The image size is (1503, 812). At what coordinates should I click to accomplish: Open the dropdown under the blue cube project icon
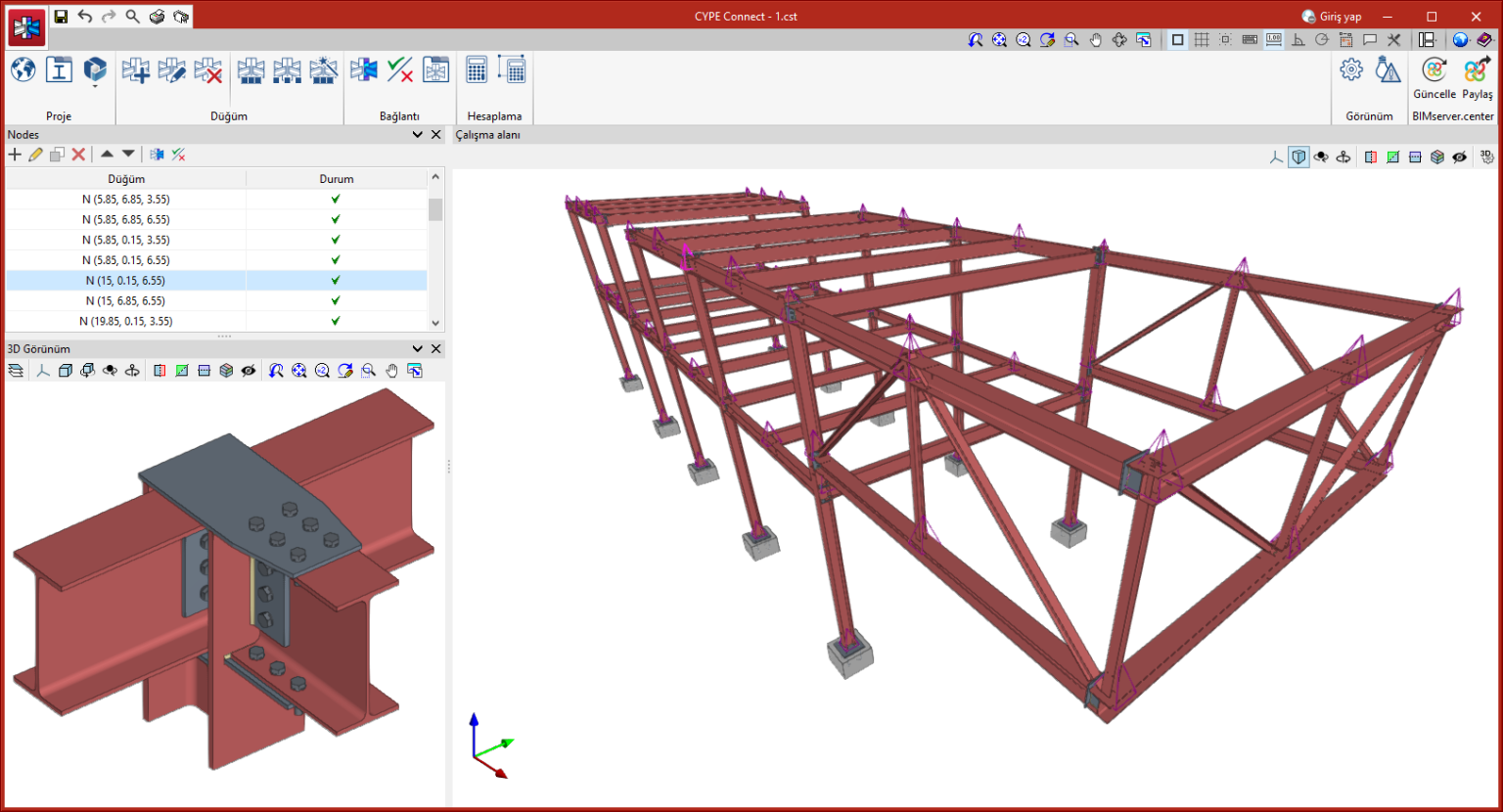click(95, 87)
